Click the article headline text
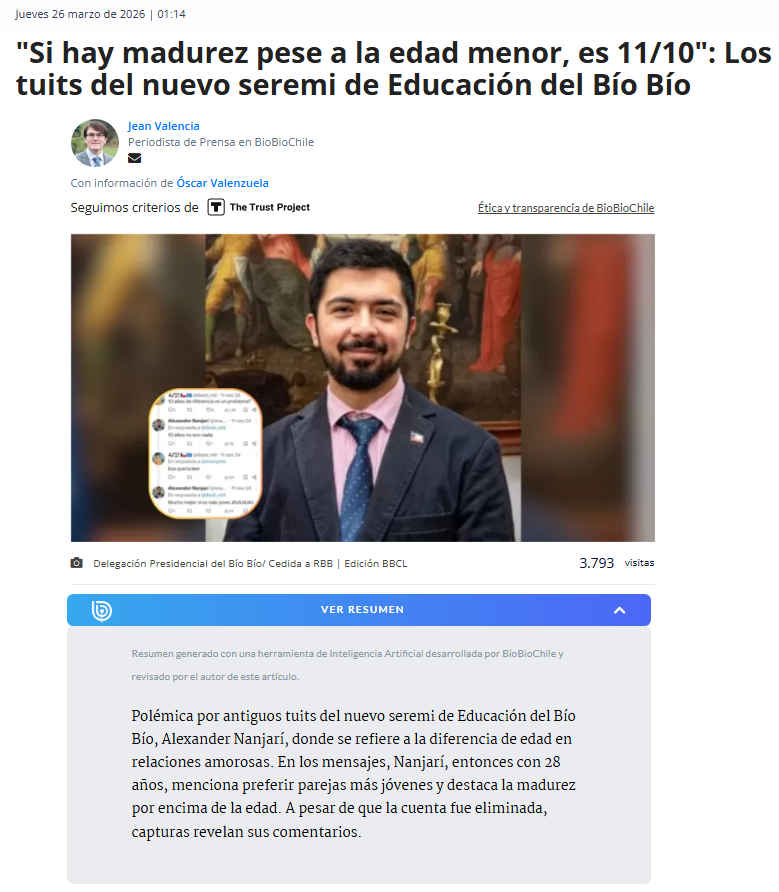779x892 pixels. click(393, 68)
